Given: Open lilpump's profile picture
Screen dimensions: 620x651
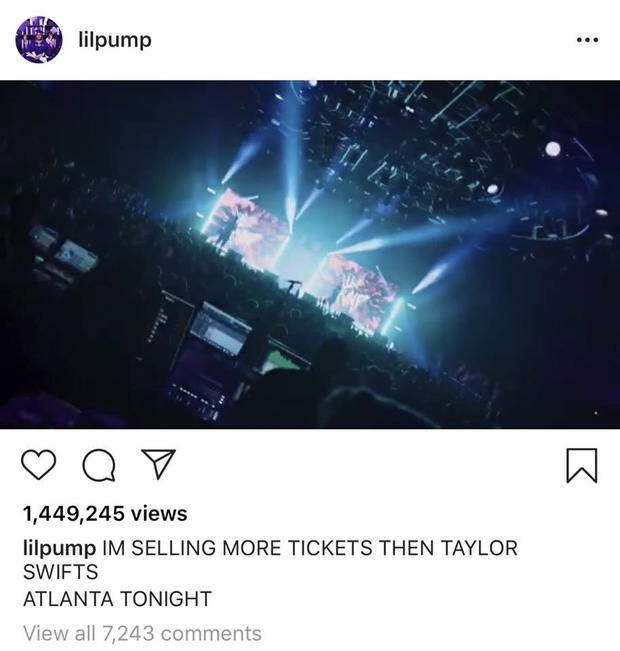Looking at the screenshot, I should point(39,40).
